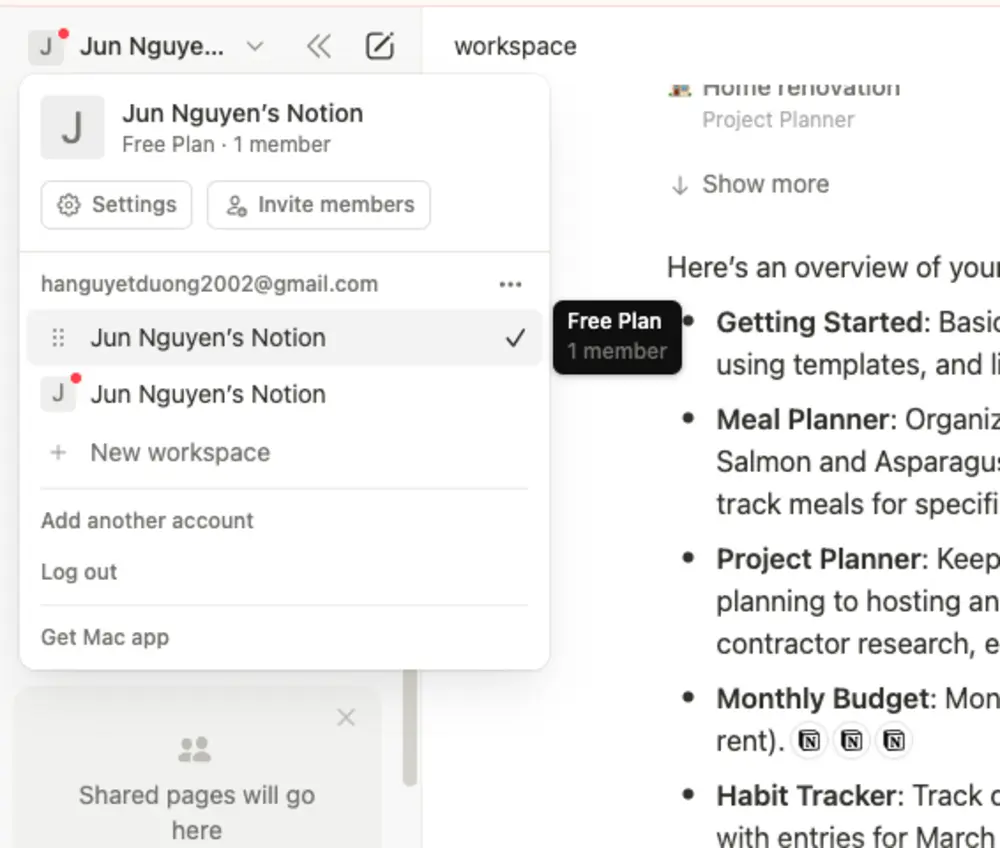The width and height of the screenshot is (1000, 848).
Task: Open workspace Settings
Action: pyautogui.click(x=117, y=205)
